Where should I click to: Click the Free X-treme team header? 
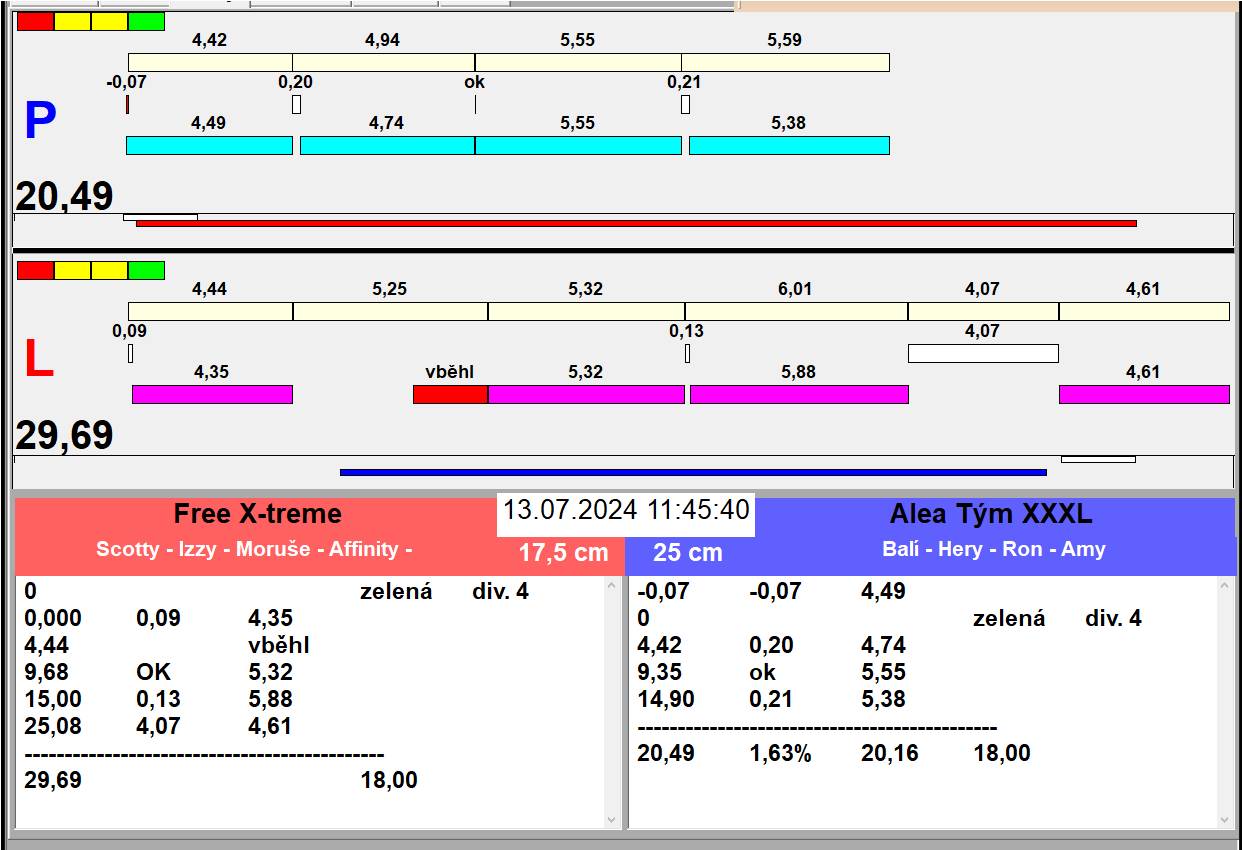(x=258, y=514)
